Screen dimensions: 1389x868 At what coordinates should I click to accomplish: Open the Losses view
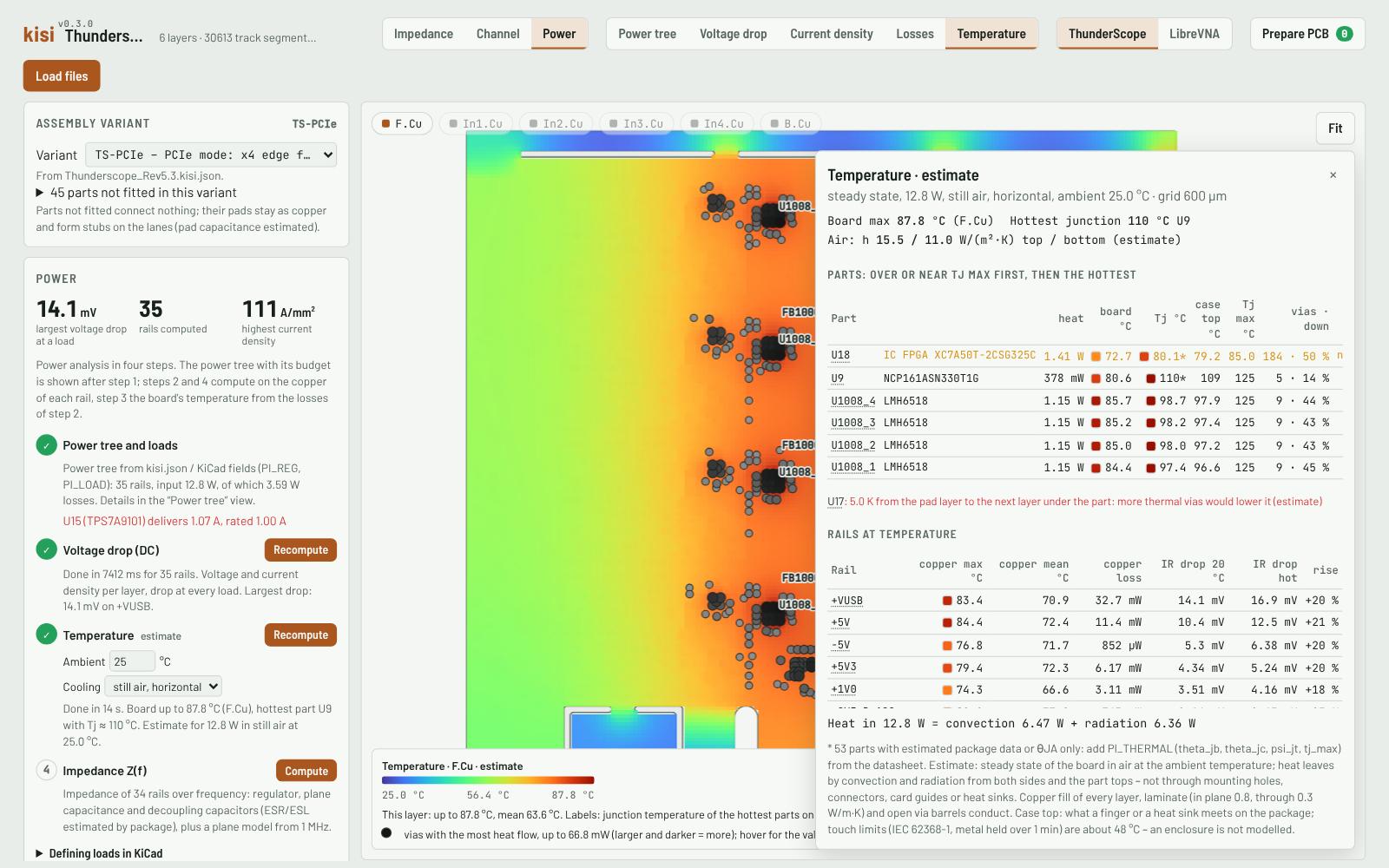click(915, 34)
